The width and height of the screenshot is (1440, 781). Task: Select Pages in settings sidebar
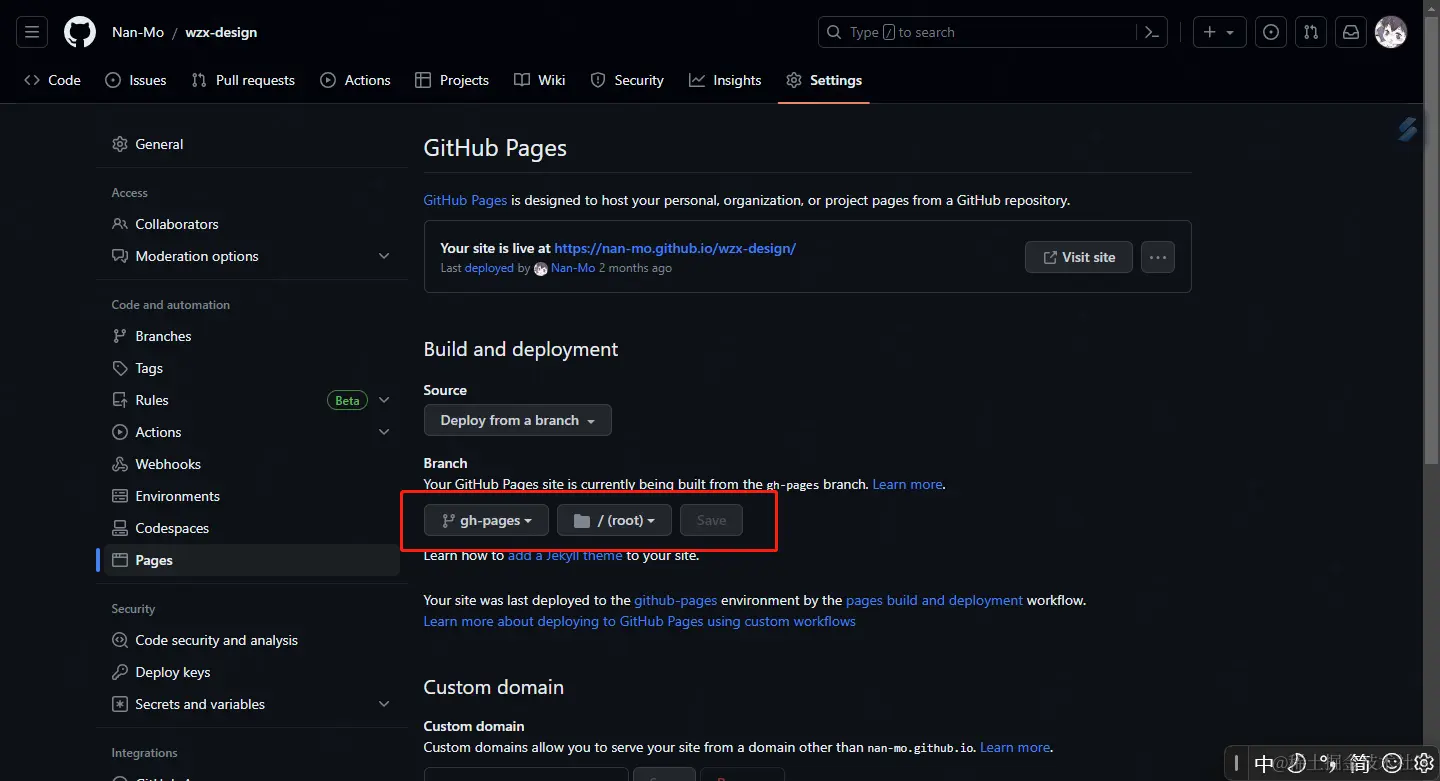pos(252,560)
